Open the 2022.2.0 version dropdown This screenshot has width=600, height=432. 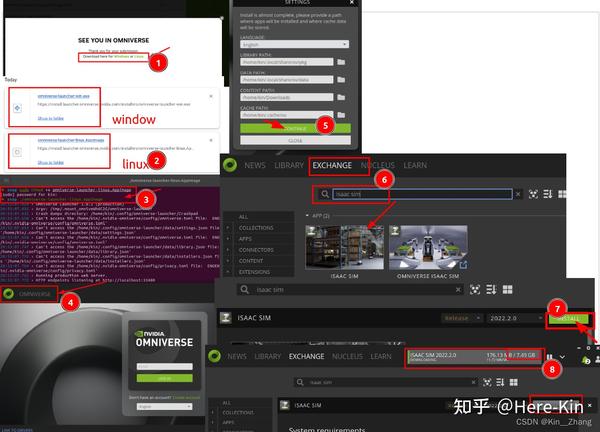pyautogui.click(x=514, y=318)
